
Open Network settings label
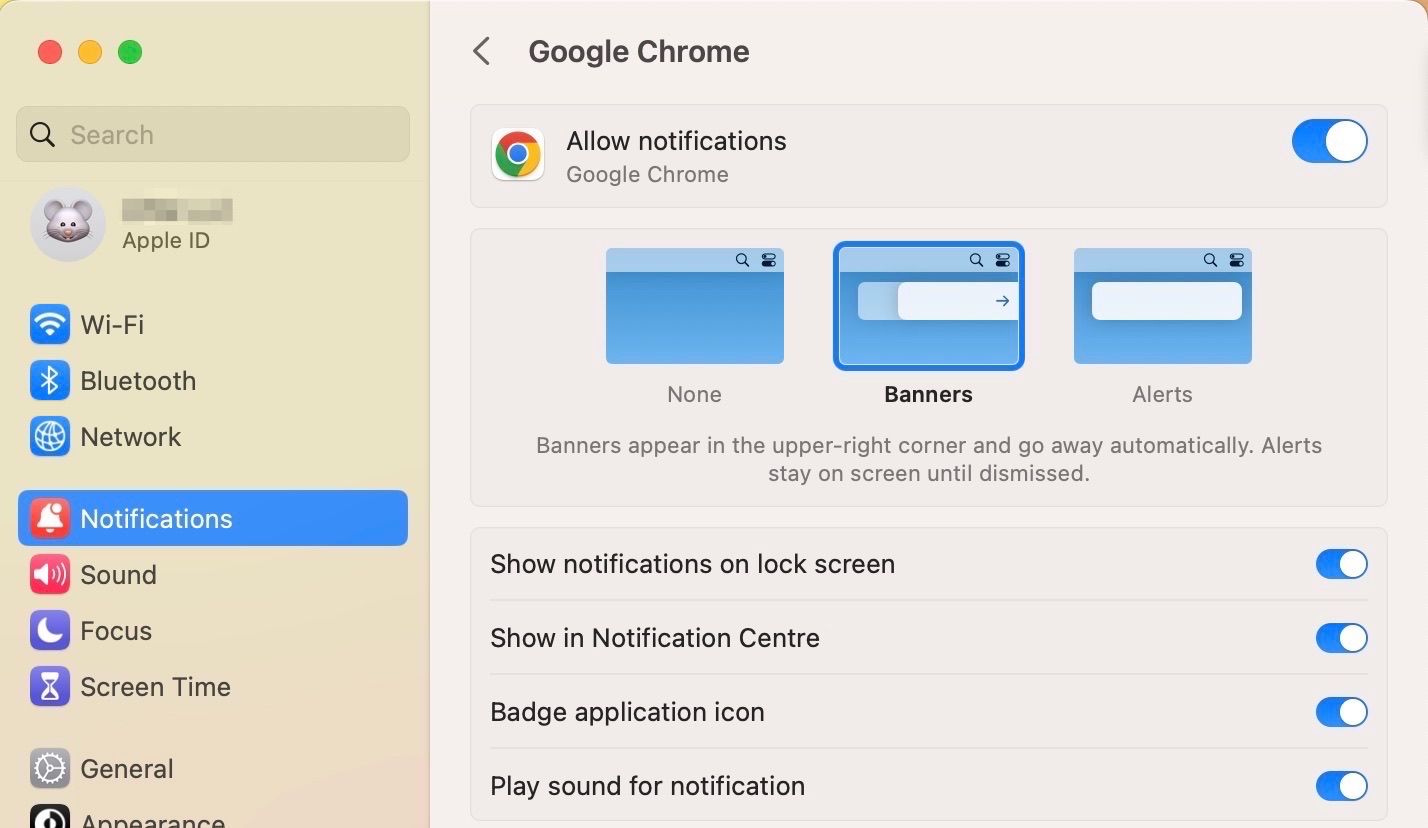click(131, 437)
